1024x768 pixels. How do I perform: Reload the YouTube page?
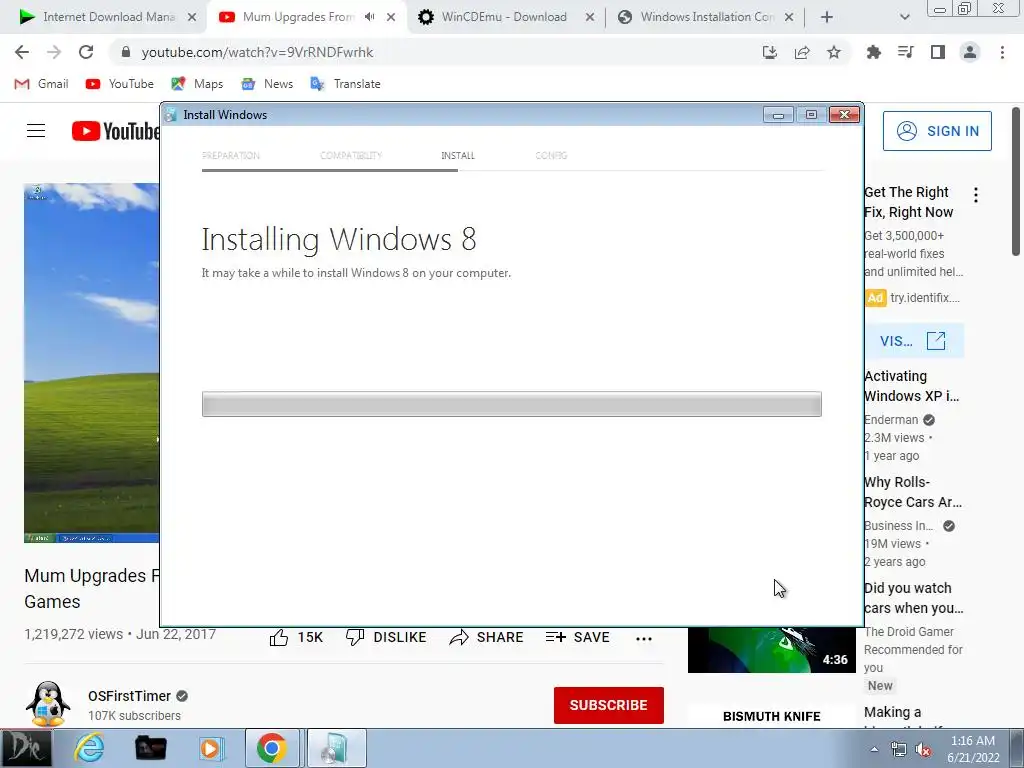click(x=86, y=52)
